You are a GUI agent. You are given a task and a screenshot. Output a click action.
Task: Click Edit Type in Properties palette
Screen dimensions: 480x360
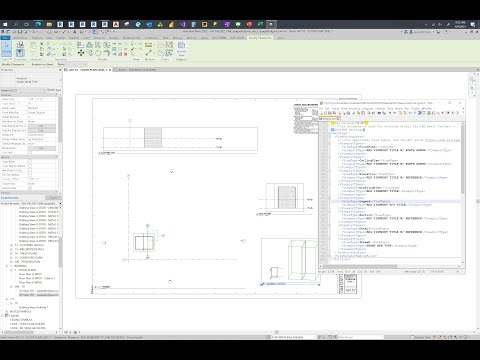[x=53, y=90]
